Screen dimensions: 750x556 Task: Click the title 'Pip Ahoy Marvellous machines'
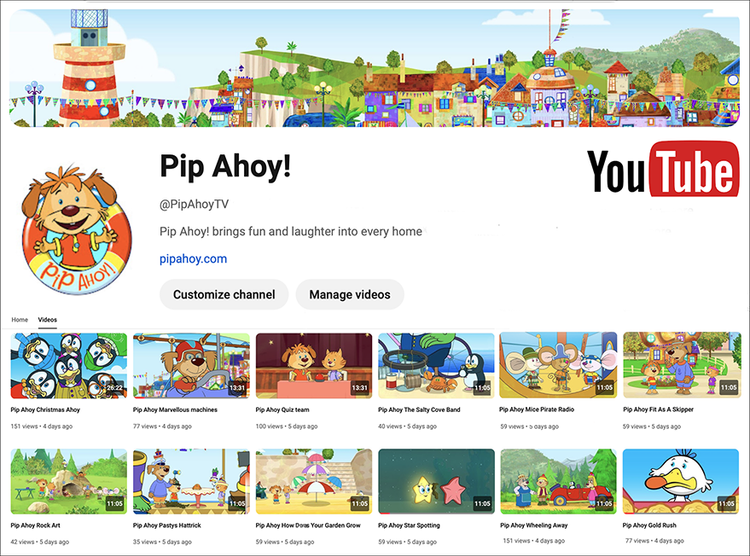175,410
